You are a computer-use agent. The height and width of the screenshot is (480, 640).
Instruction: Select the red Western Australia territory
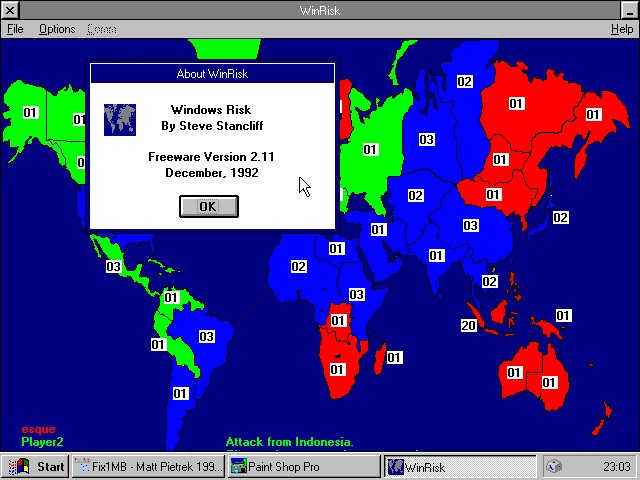click(514, 373)
